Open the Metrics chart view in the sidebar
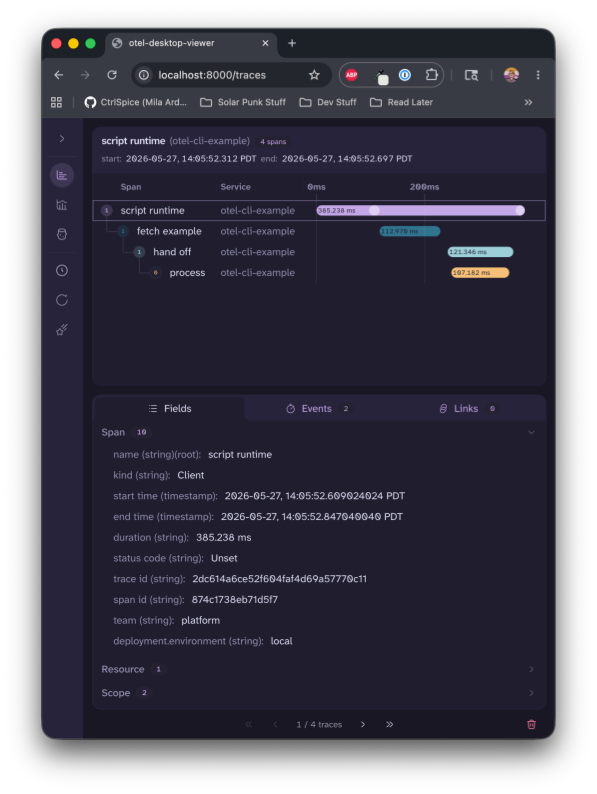 (62, 205)
